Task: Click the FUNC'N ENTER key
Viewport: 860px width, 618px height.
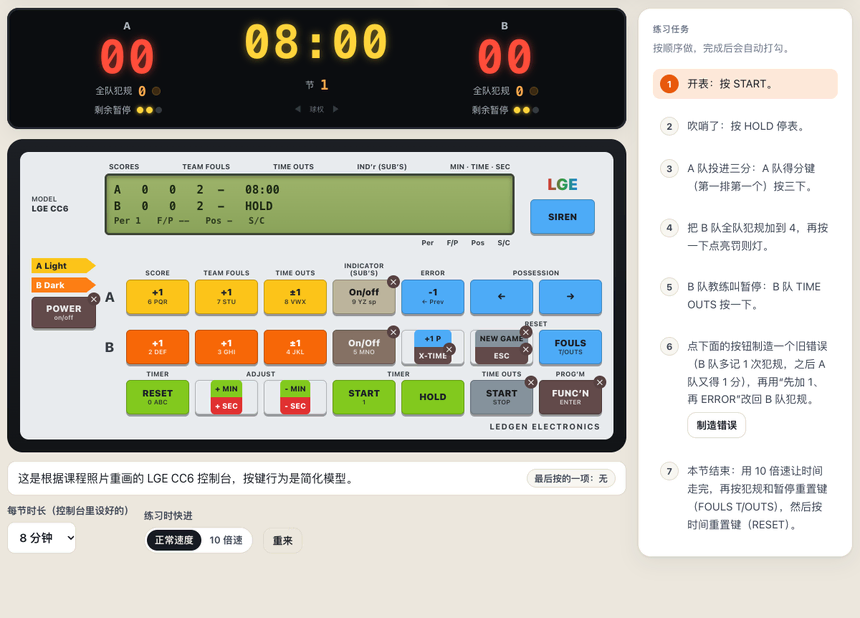Action: tap(570, 397)
